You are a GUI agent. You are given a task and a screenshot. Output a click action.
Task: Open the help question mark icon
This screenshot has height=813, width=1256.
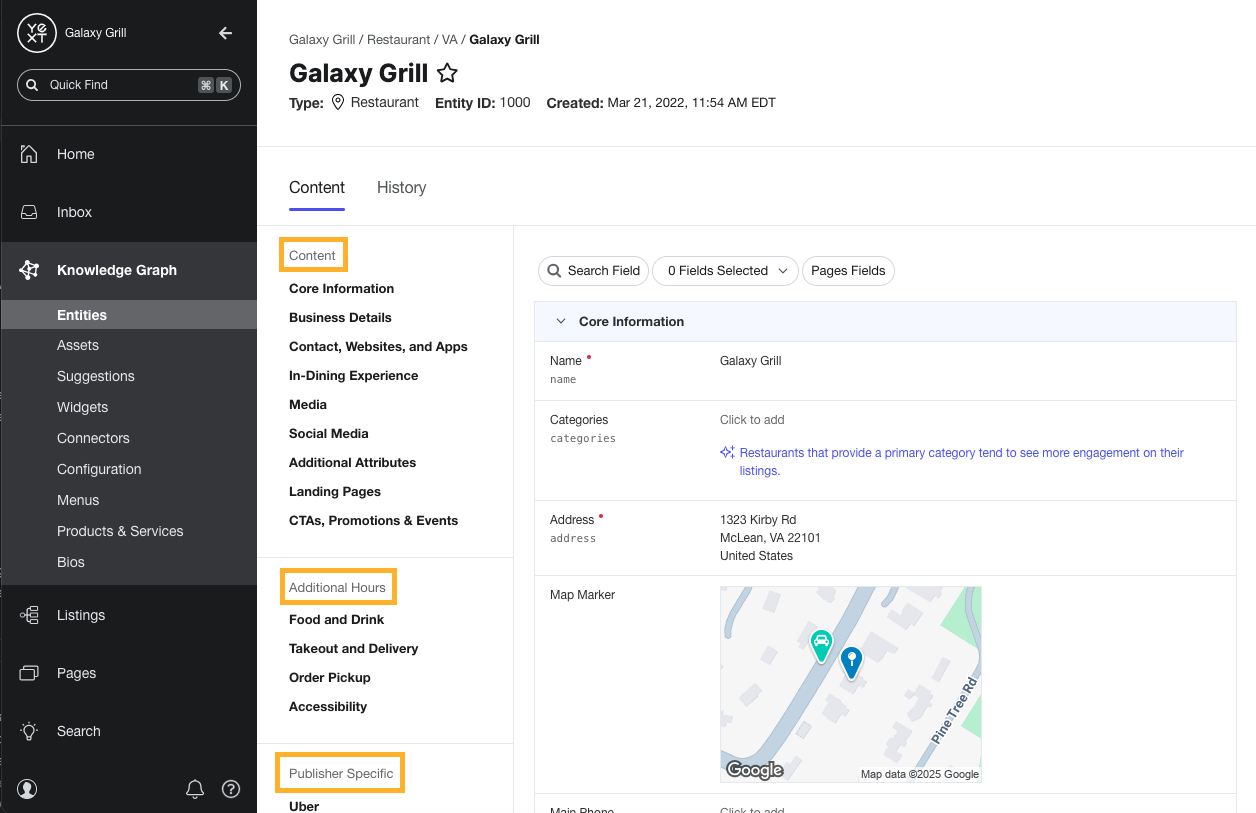pyautogui.click(x=231, y=789)
